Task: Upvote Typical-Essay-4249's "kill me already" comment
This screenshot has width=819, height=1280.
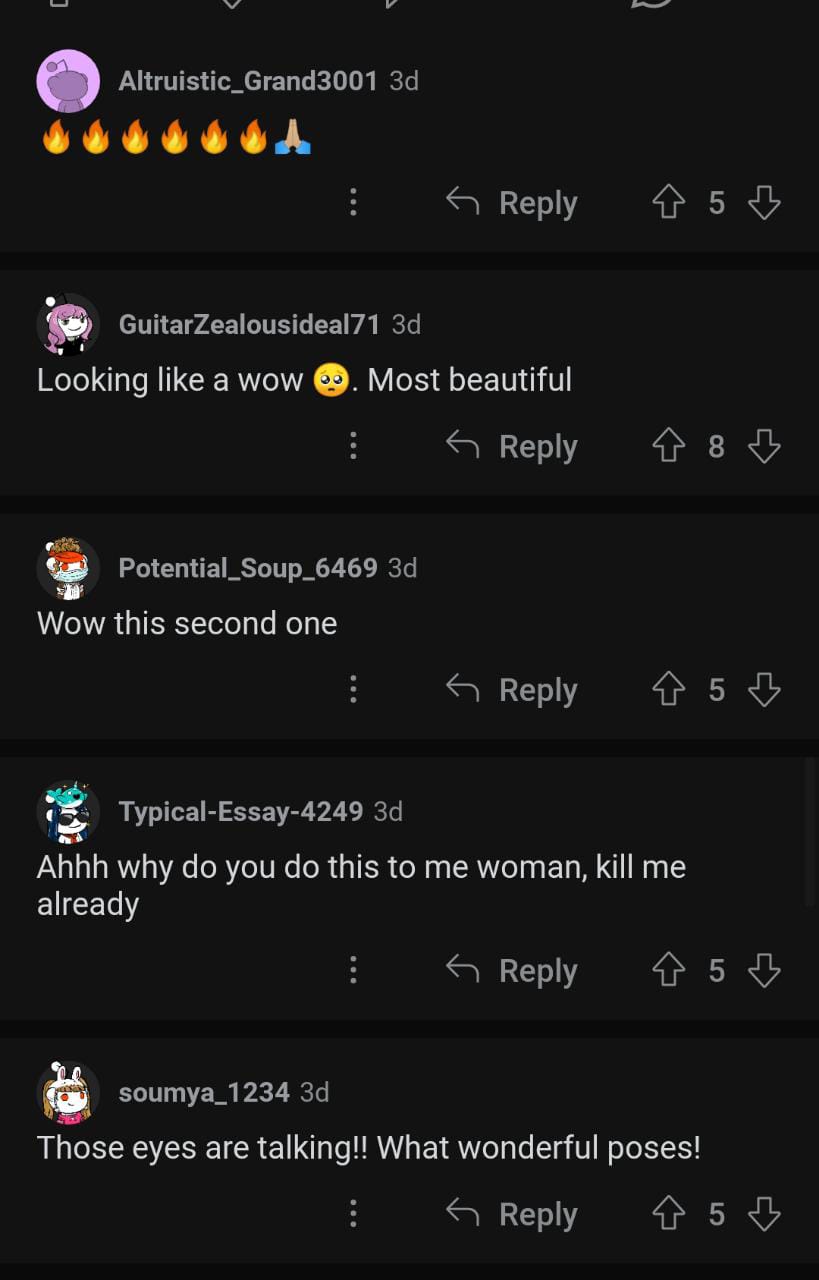Action: (x=668, y=970)
